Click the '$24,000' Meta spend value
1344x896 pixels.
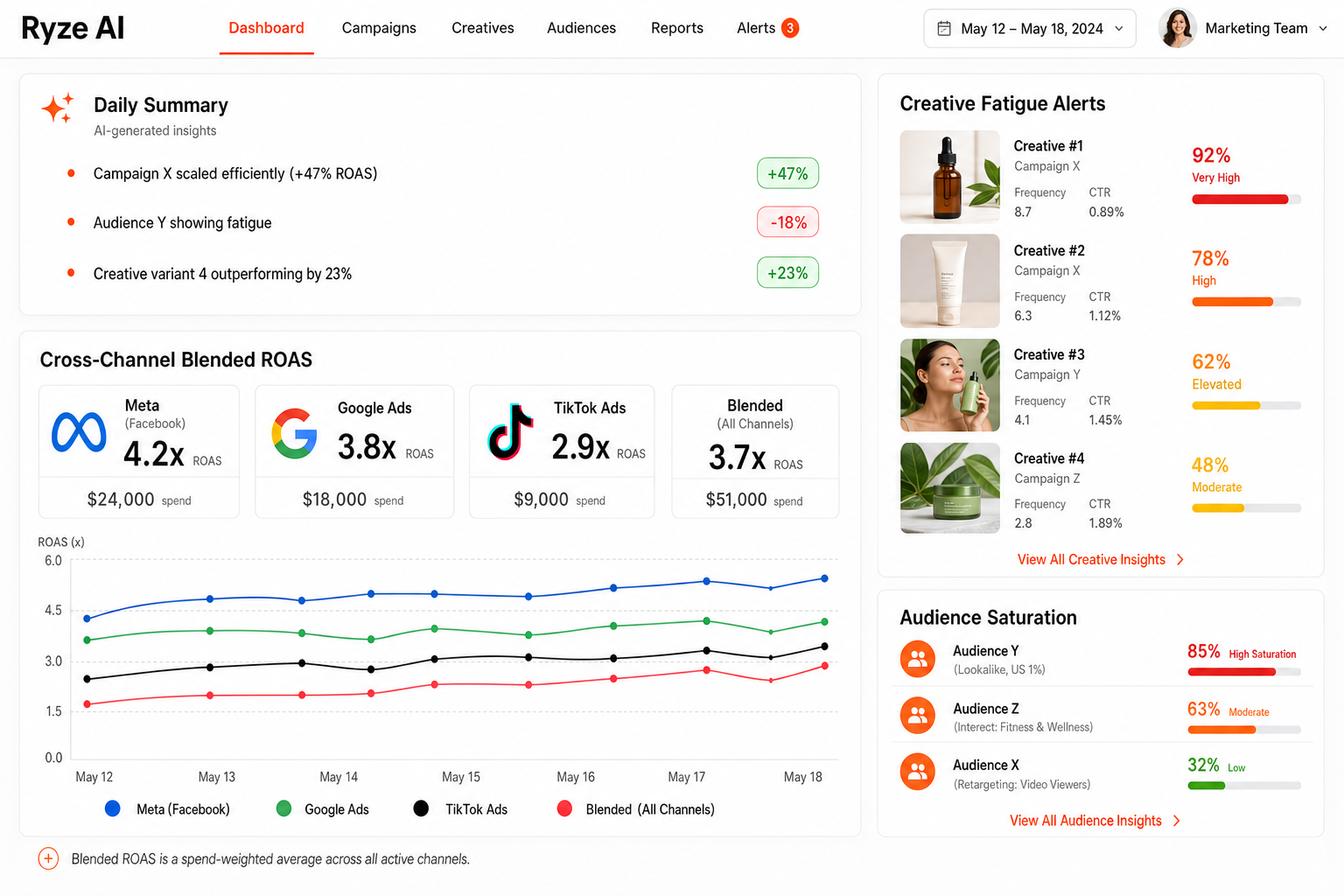click(121, 500)
